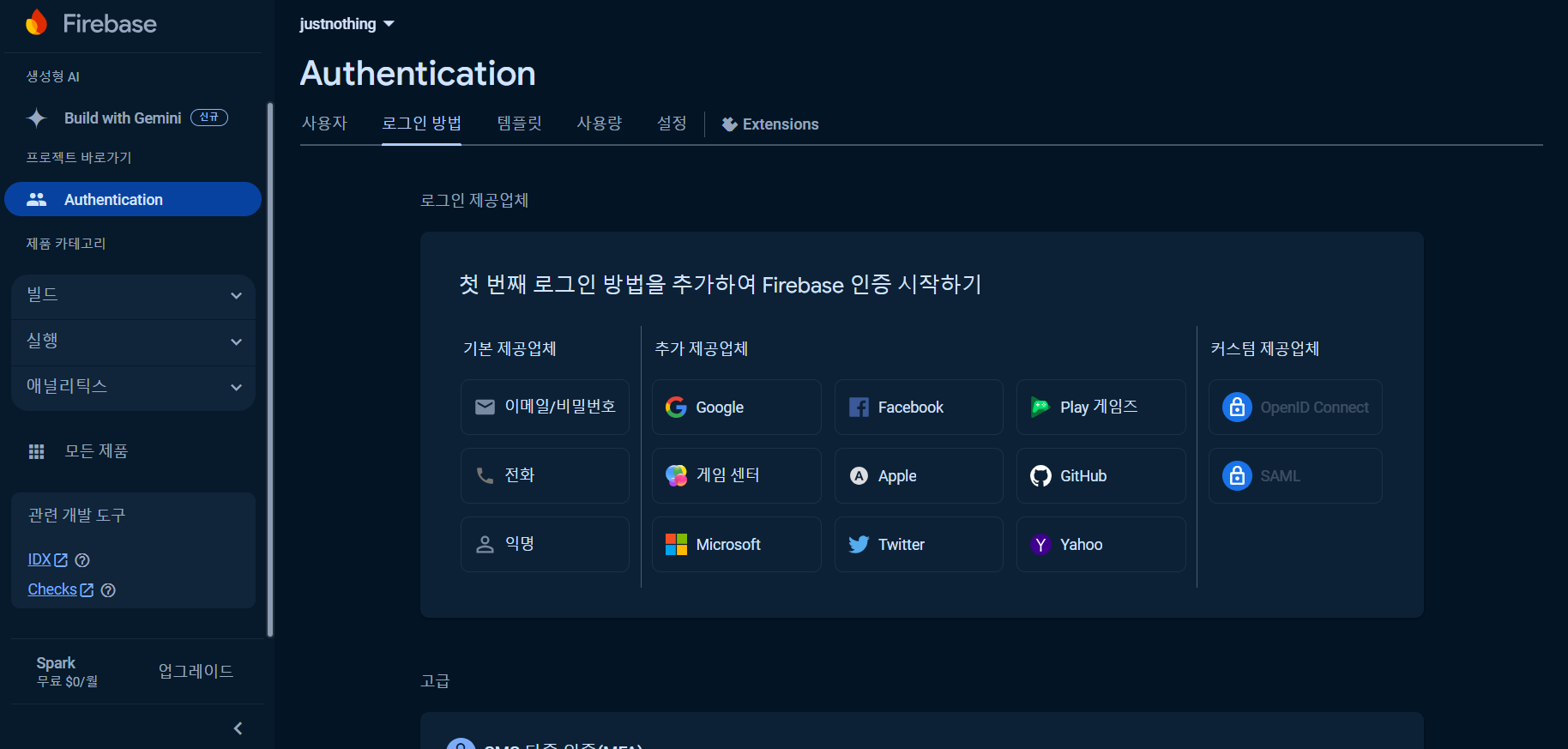
Task: Go to the 사용량 tab
Action: [x=599, y=124]
